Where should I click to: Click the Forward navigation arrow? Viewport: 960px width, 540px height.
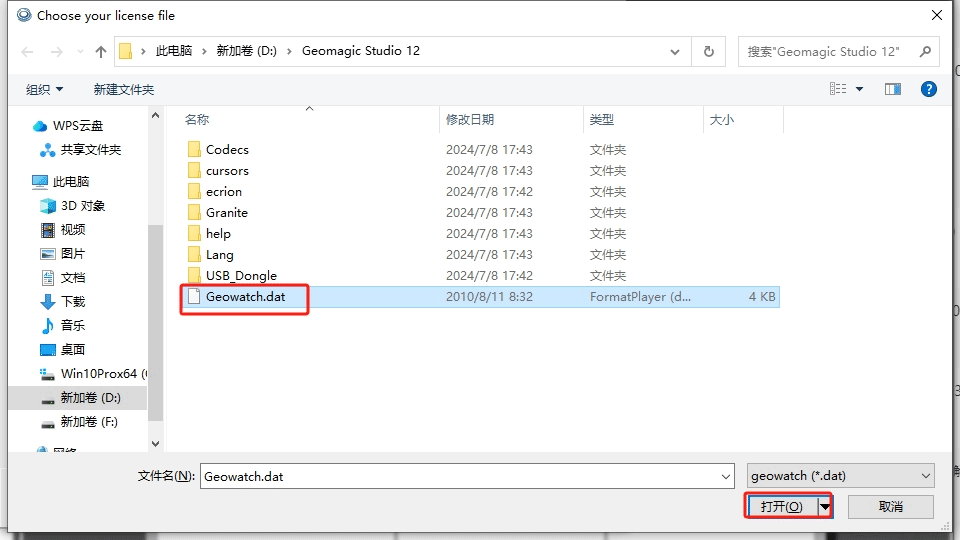pos(56,51)
